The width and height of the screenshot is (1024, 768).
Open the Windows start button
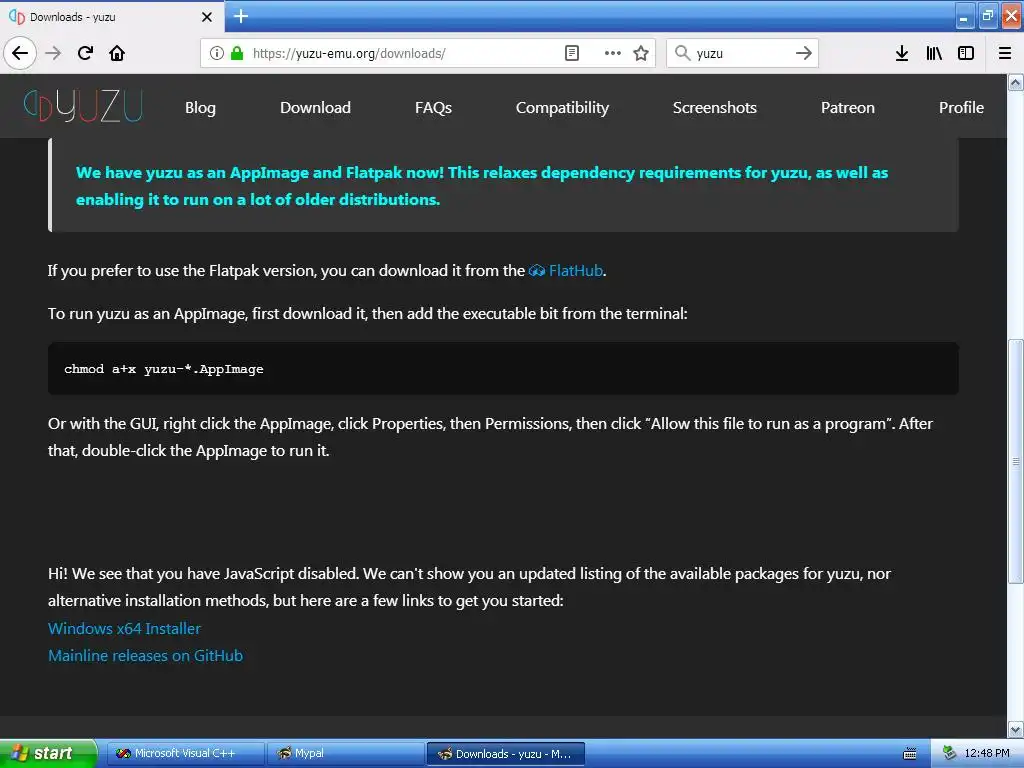pyautogui.click(x=48, y=753)
